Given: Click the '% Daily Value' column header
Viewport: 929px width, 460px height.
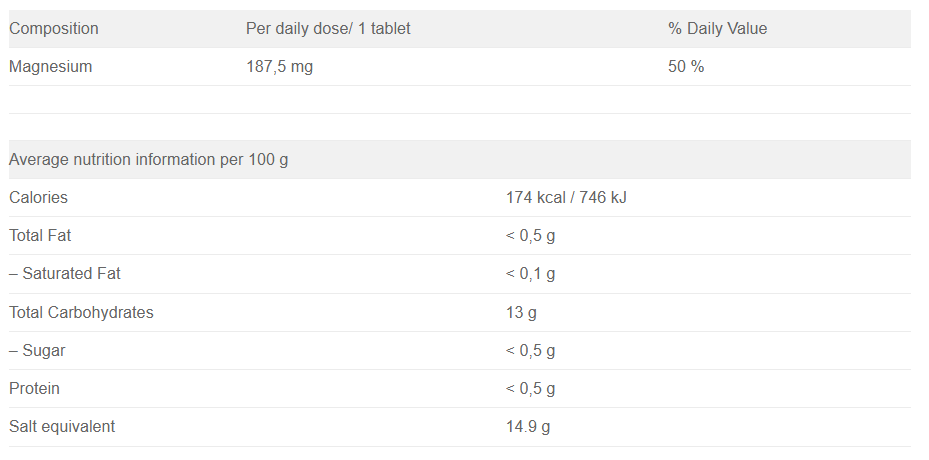Looking at the screenshot, I should (717, 29).
